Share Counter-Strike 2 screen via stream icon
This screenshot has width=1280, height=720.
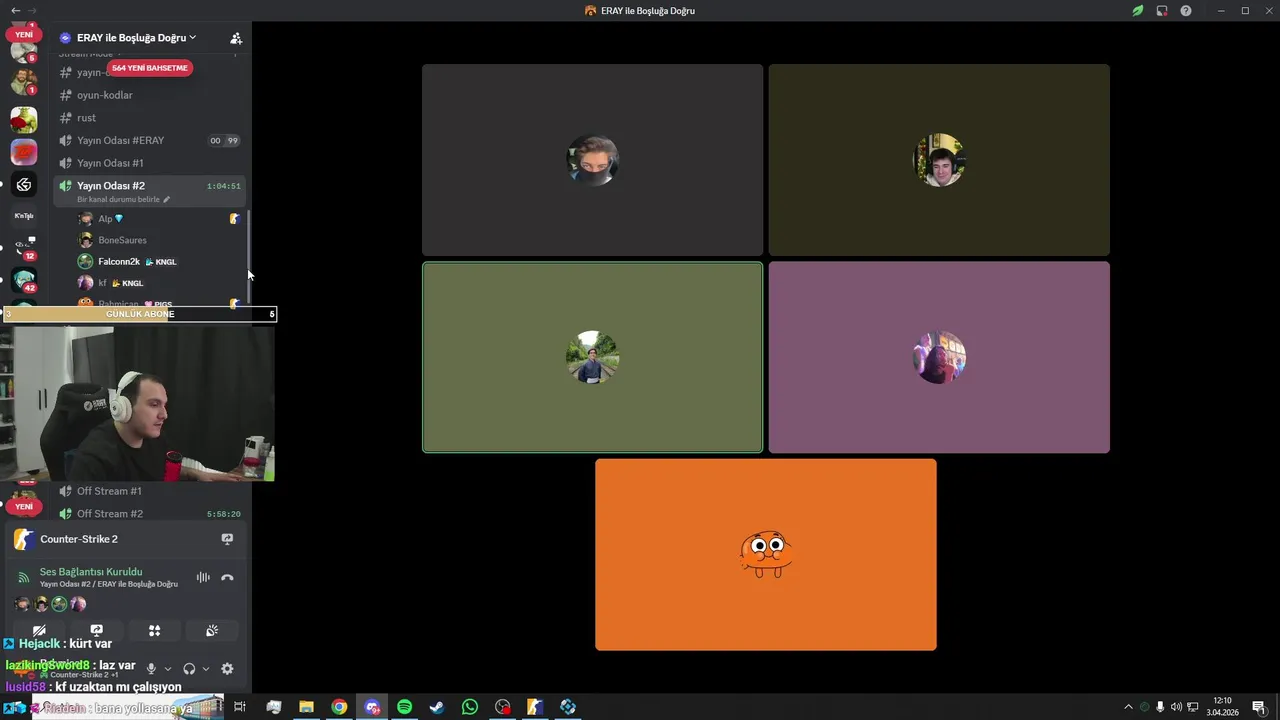(x=227, y=539)
